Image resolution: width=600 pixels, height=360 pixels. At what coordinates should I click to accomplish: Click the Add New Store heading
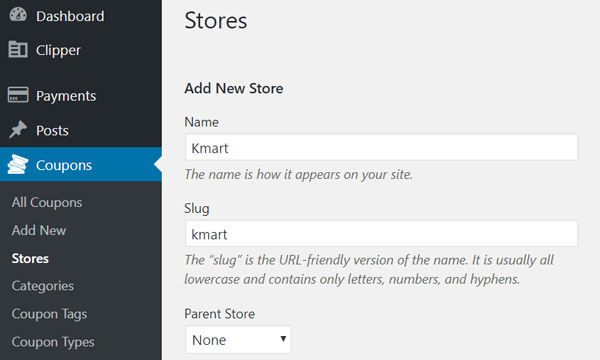(234, 88)
